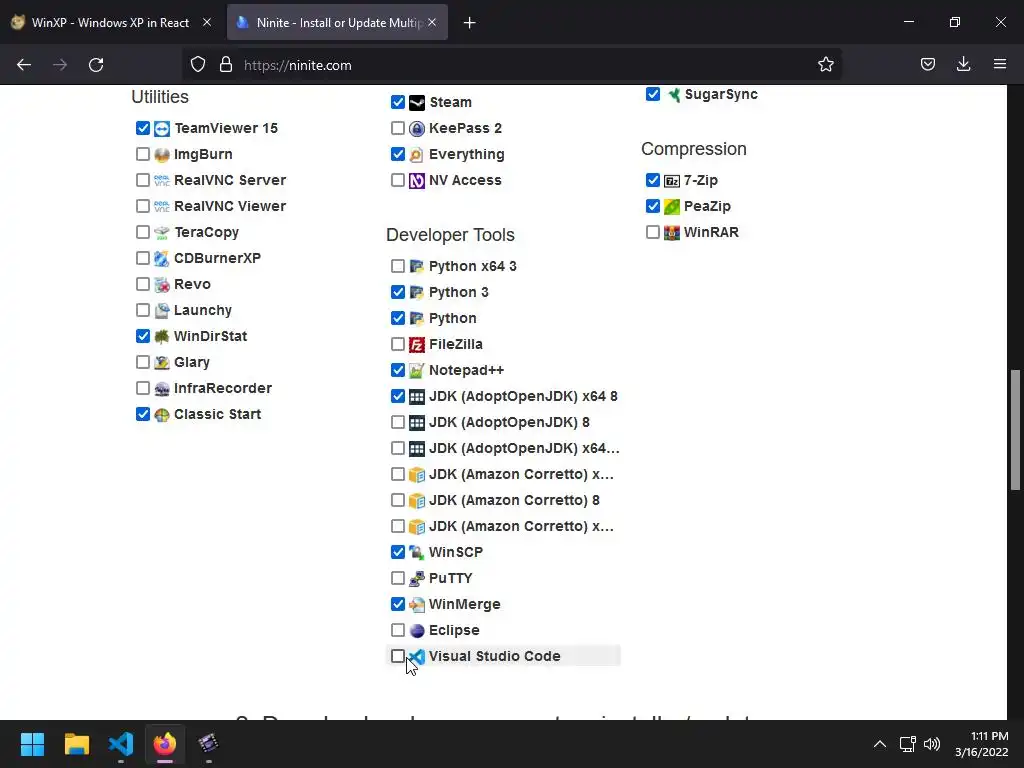Check the Visual Studio Code checkbox

(x=398, y=656)
